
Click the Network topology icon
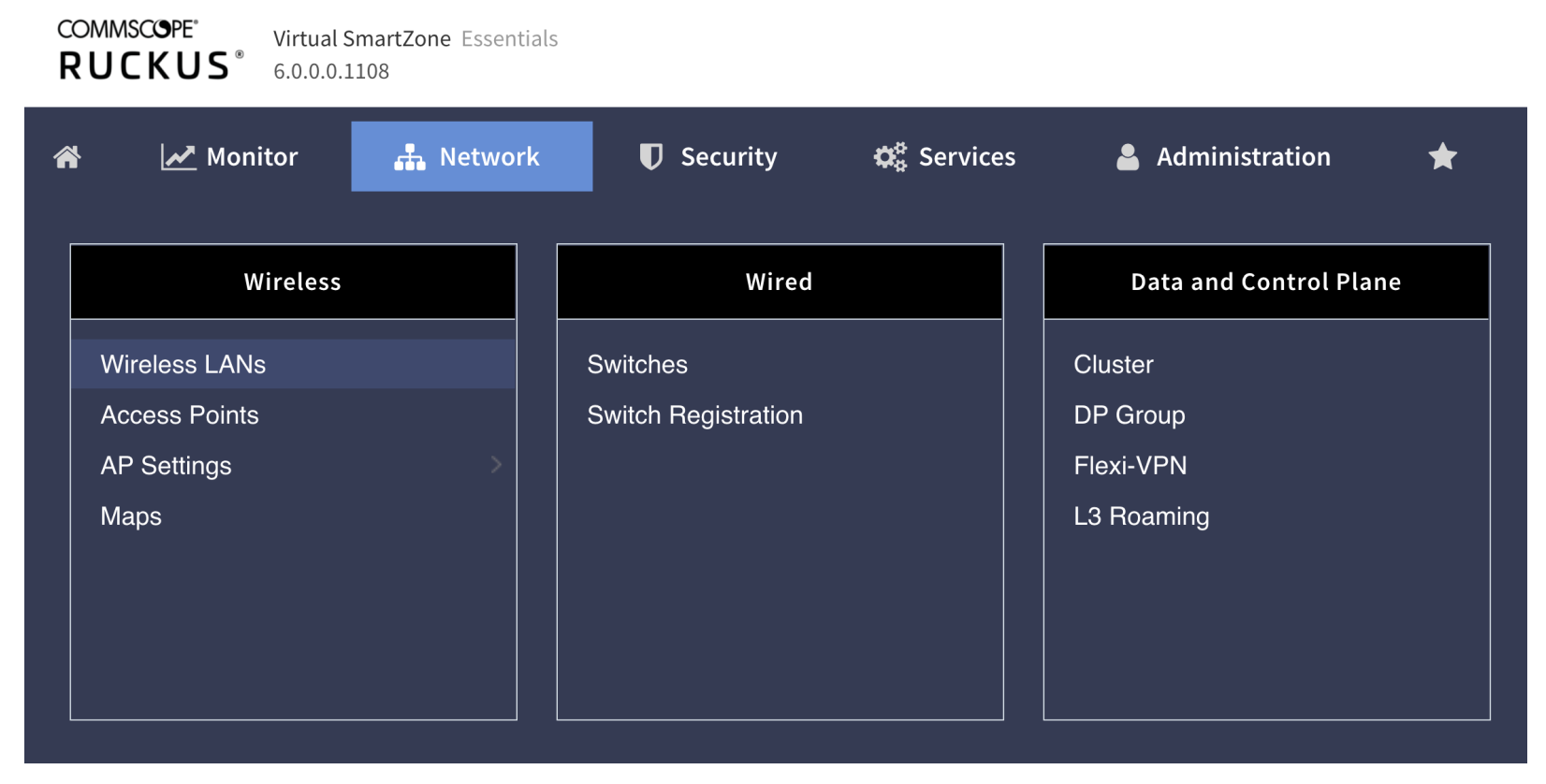pyautogui.click(x=409, y=157)
